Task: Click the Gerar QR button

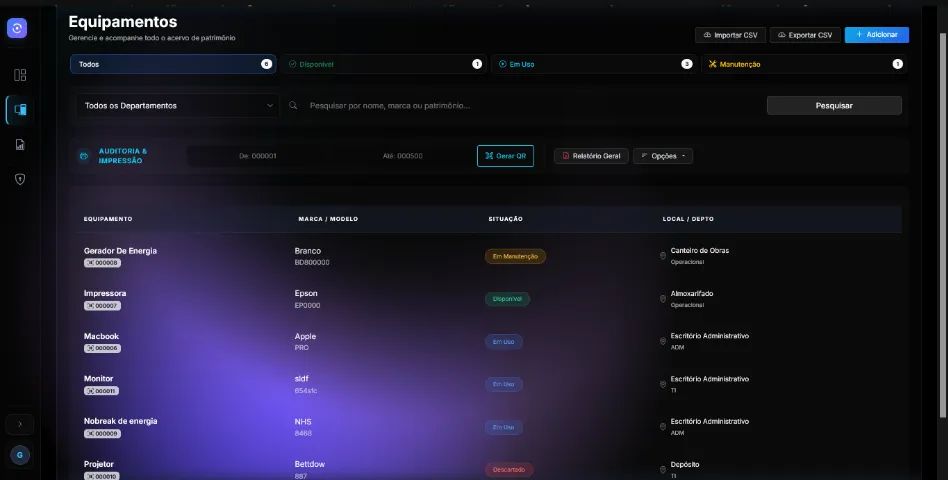Action: click(505, 156)
